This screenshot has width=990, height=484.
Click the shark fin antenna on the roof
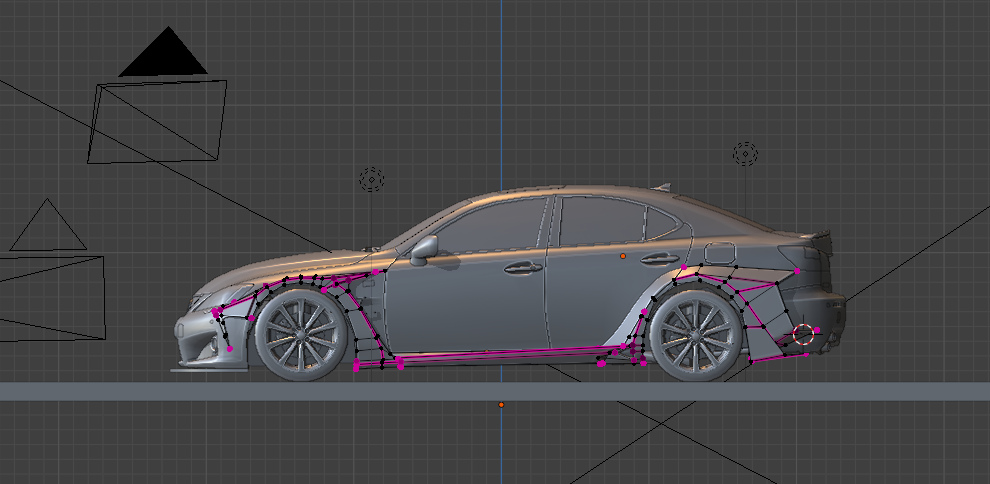[661, 187]
